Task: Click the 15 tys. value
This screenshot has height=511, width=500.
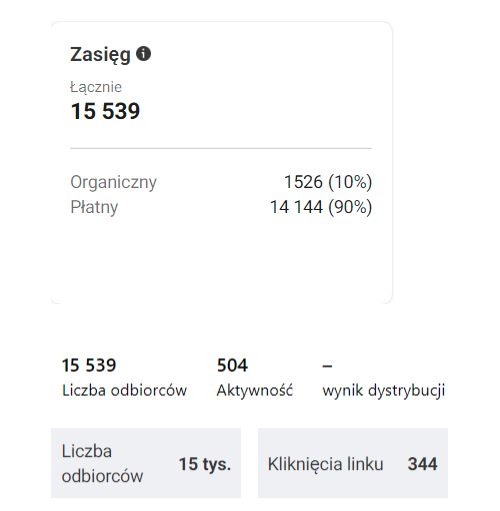Action: point(205,464)
